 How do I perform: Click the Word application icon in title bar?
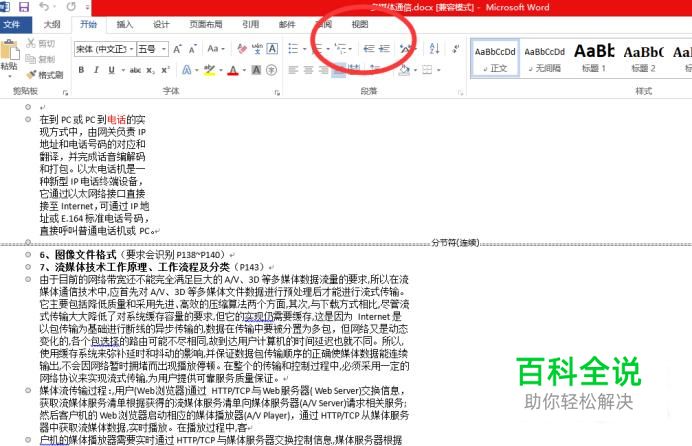(x=5, y=6)
